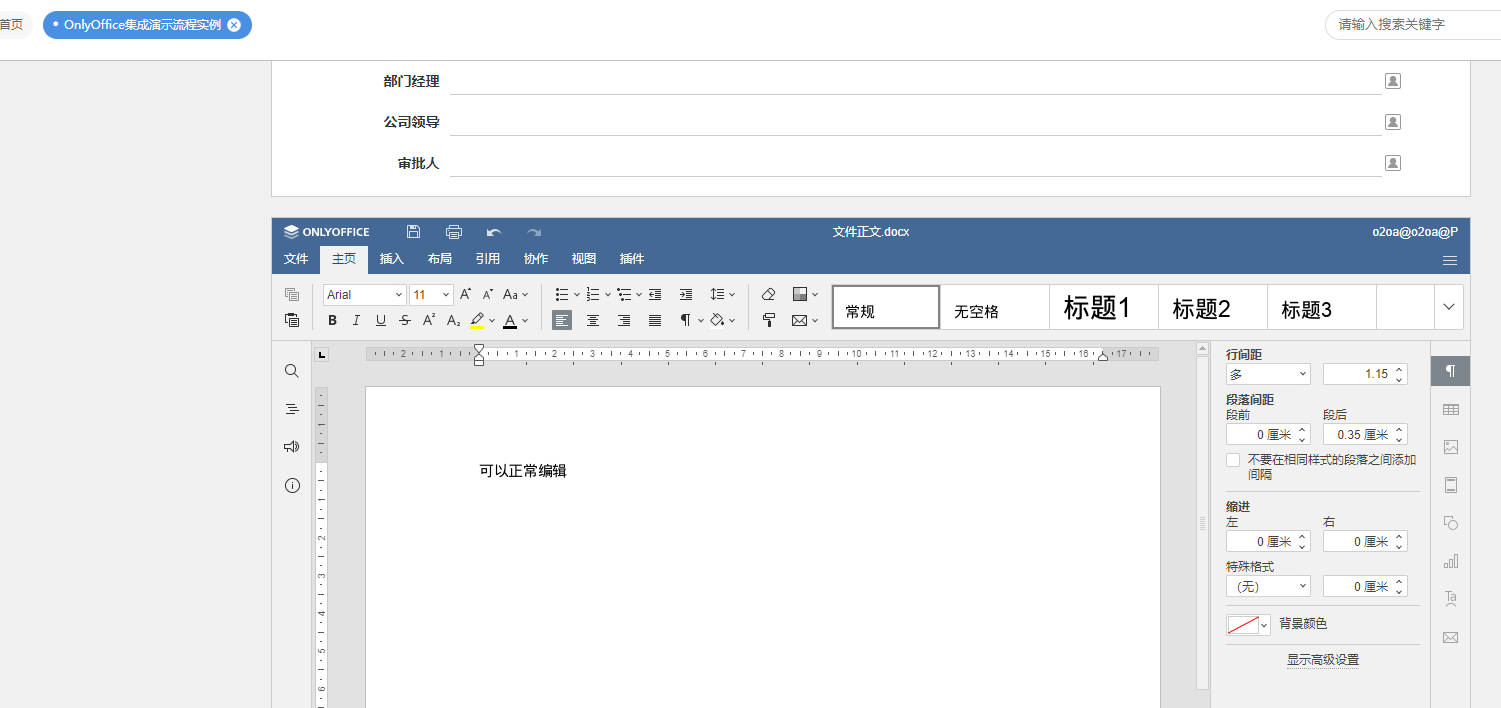Click the copy style paint roller icon
Screen dimensions: 1501x708
(x=769, y=320)
